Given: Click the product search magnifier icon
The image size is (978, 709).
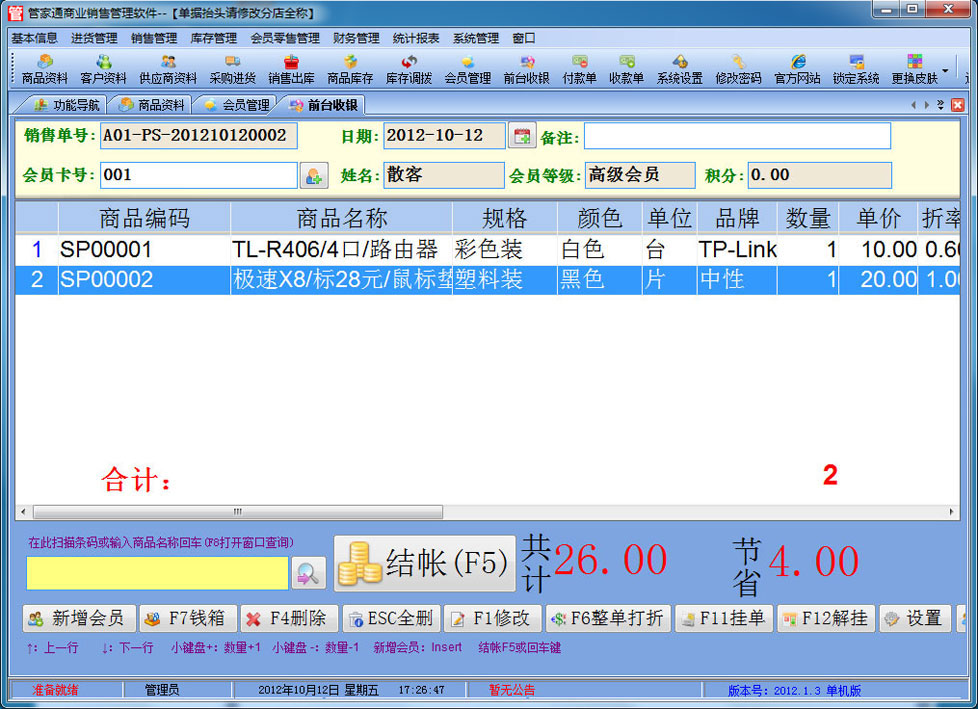Looking at the screenshot, I should coord(309,572).
